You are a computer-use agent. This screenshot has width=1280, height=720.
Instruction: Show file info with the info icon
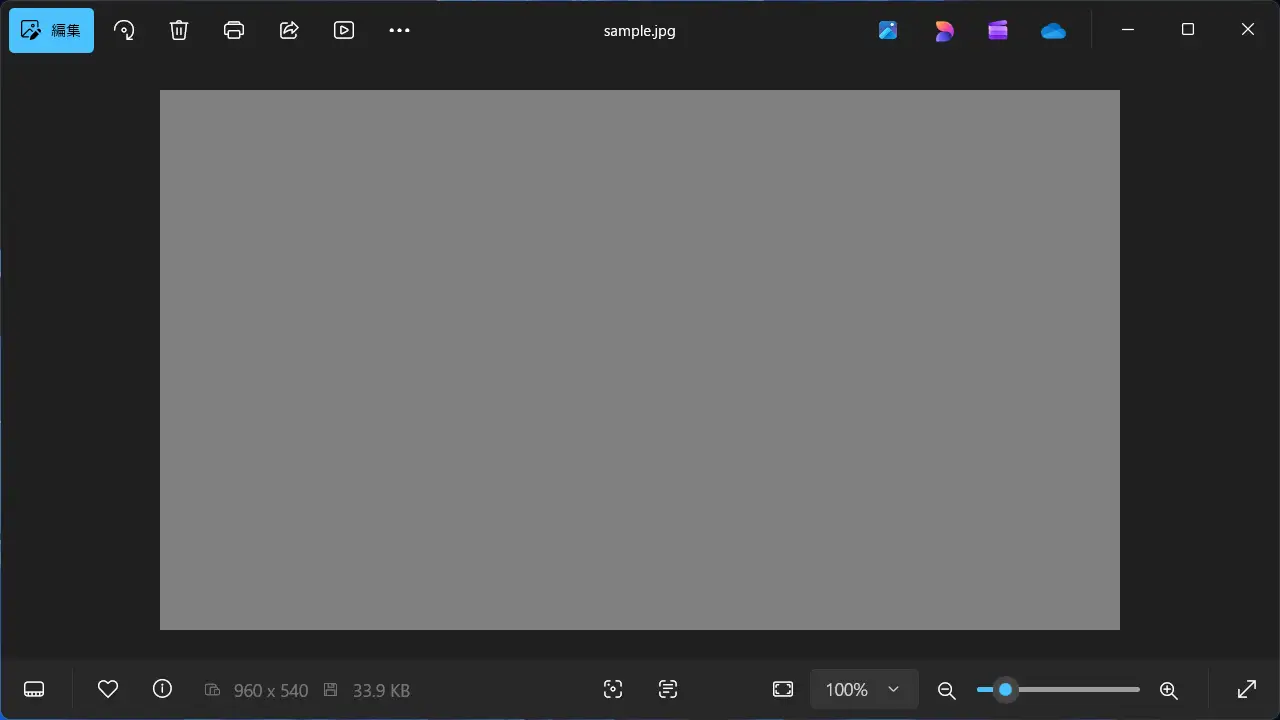pyautogui.click(x=162, y=689)
